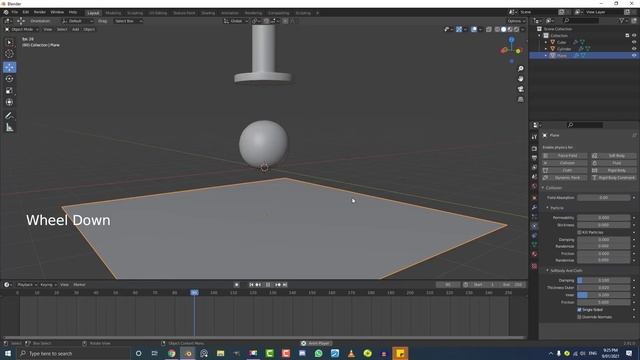640x360 pixels.
Task: Click the viewport zoom magnifier icon
Action: [x=520, y=69]
